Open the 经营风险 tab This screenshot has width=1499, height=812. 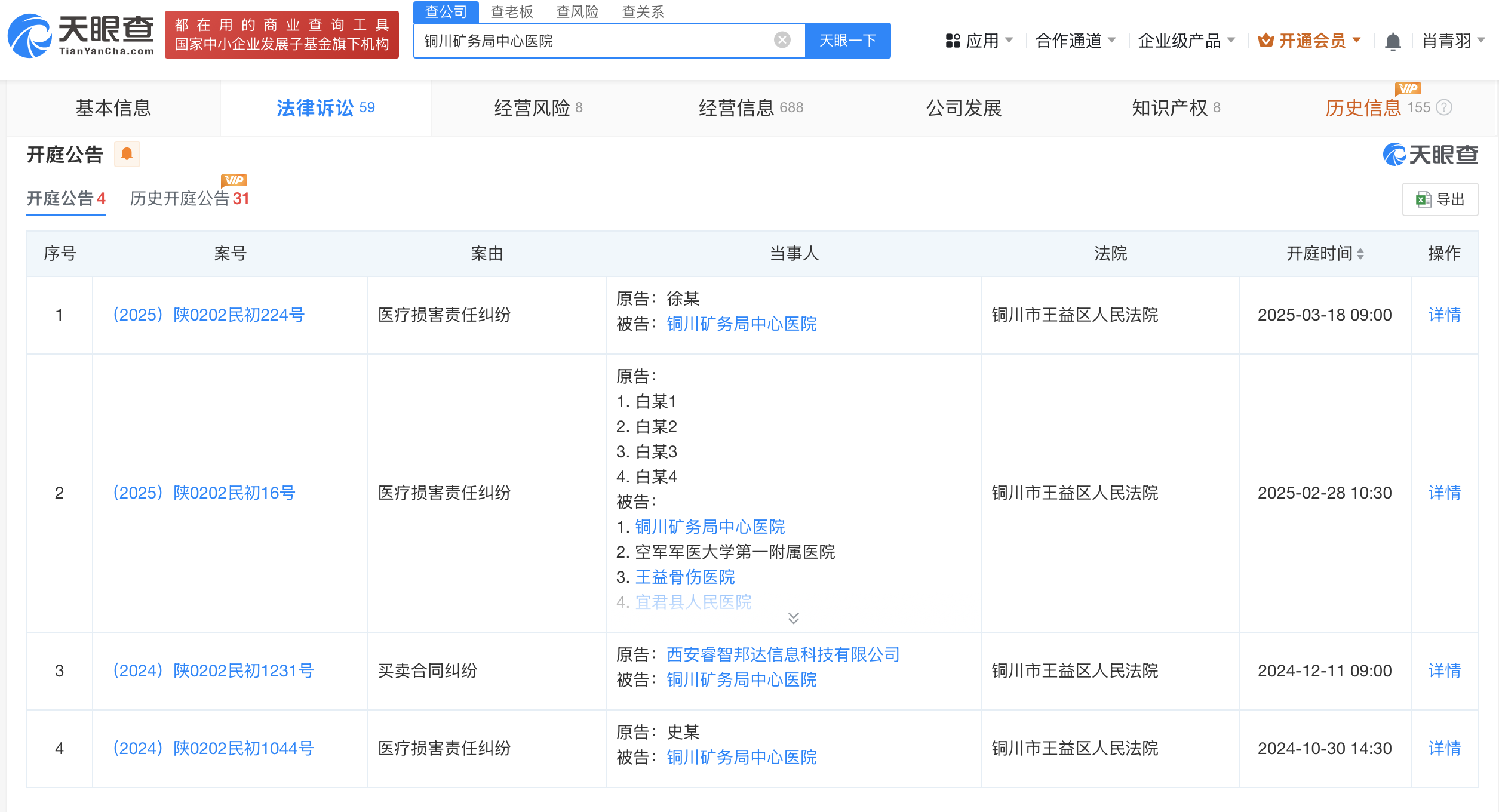[x=538, y=108]
